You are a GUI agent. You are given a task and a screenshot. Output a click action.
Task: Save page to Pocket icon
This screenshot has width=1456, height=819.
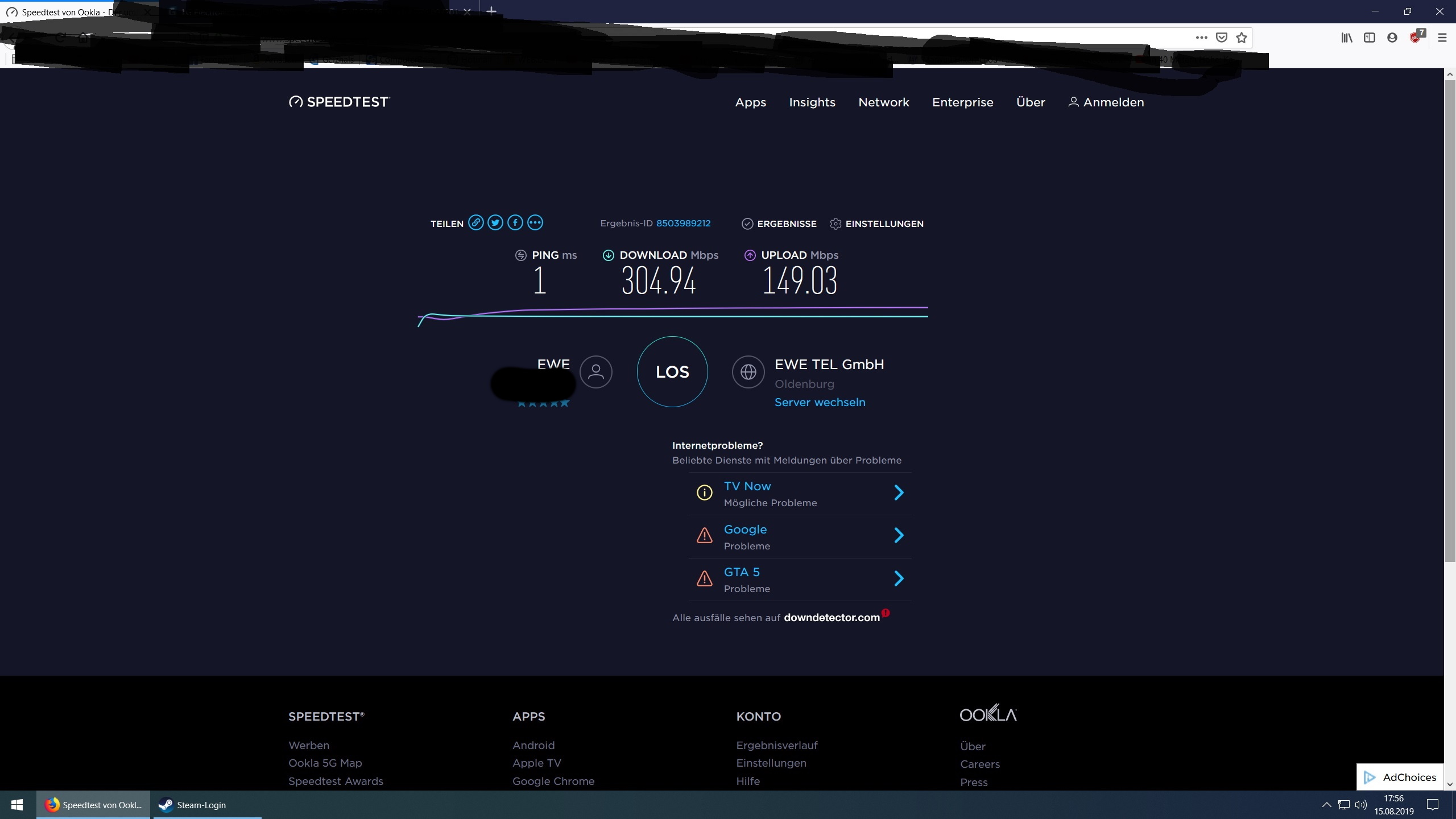click(x=1221, y=38)
